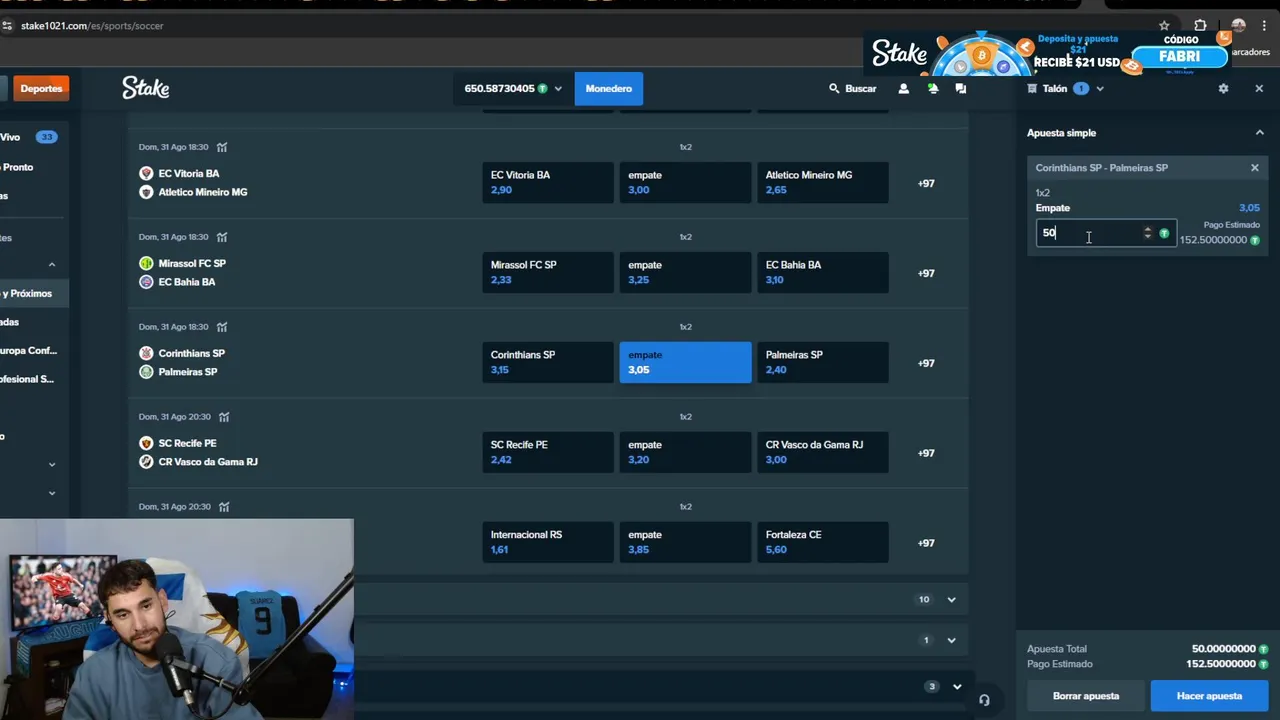Toggle the selected empate 3,05 odds
Viewport: 1280px width, 720px height.
pos(685,362)
